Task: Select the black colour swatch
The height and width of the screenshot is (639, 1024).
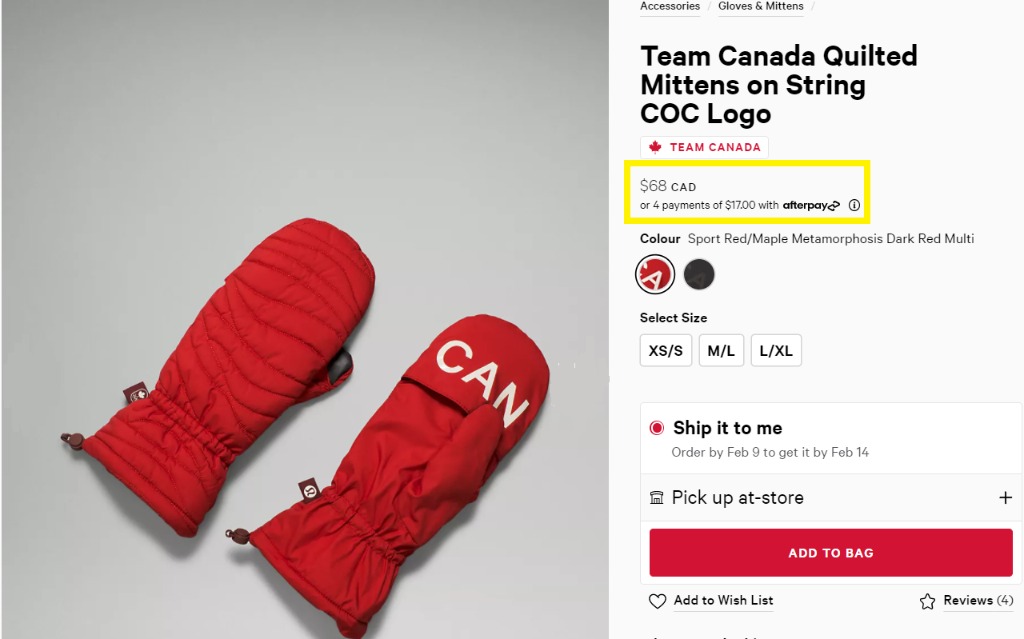Action: 699,274
